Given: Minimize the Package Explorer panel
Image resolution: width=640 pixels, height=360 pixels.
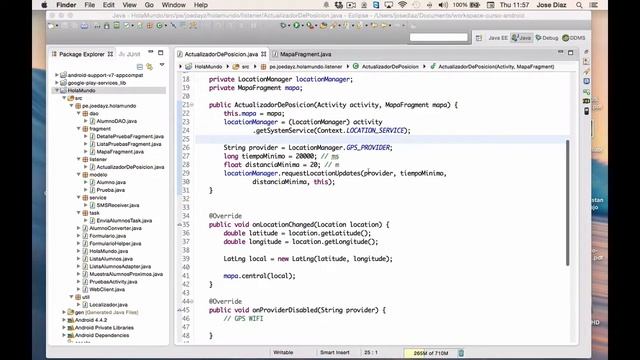Looking at the screenshot, I should 151,52.
